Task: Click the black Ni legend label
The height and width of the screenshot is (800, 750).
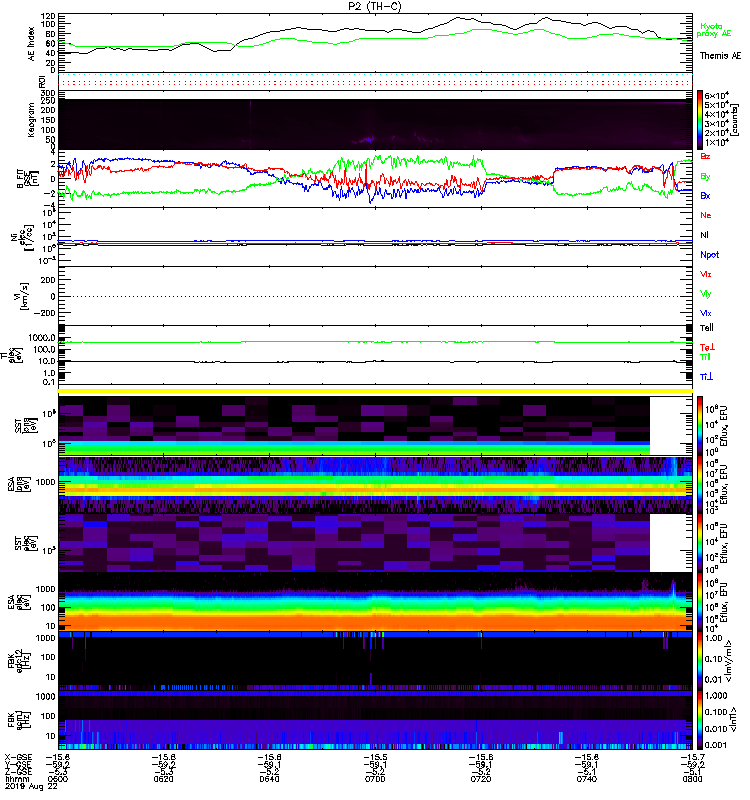Action: click(704, 235)
